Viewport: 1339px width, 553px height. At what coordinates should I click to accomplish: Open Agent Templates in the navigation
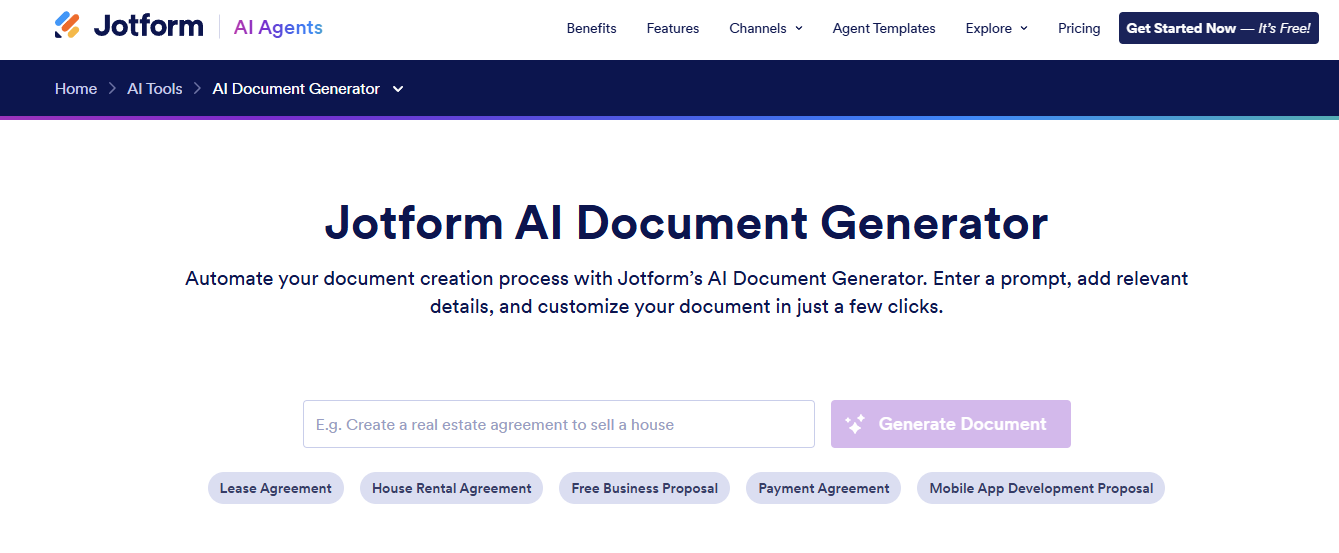point(884,28)
